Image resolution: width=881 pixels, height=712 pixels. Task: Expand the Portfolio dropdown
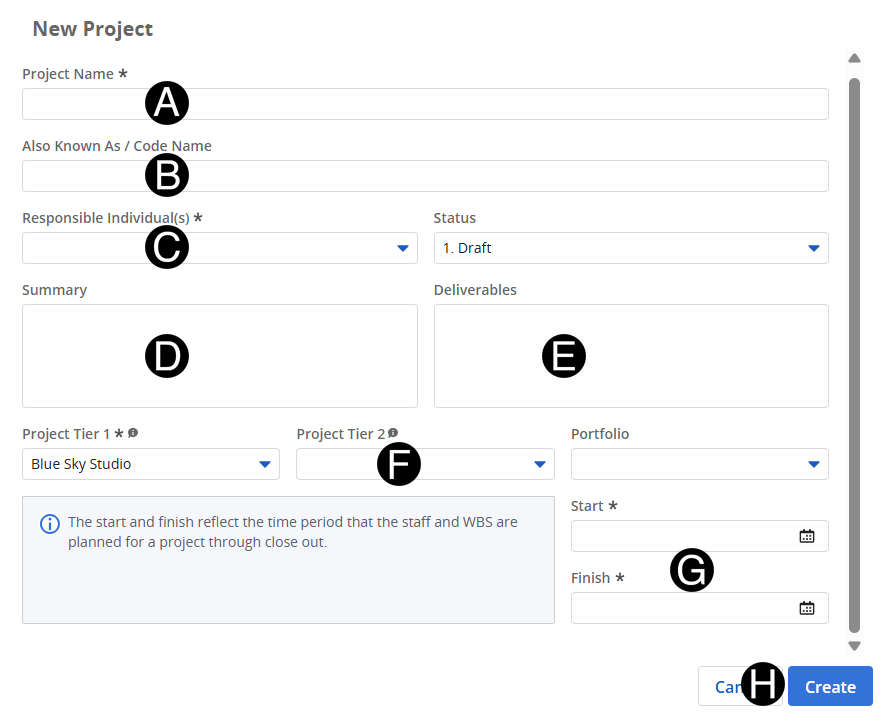[x=814, y=464]
